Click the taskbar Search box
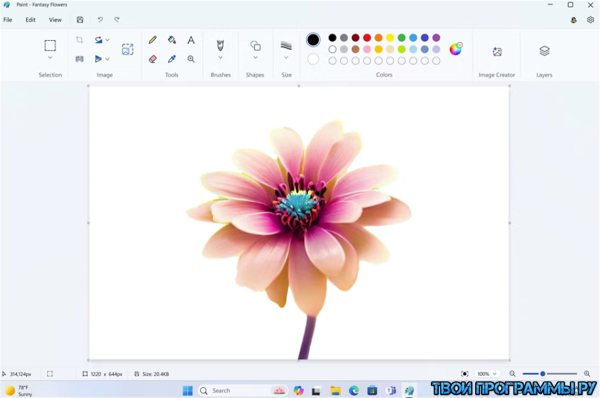The height and width of the screenshot is (398, 600). 242,391
